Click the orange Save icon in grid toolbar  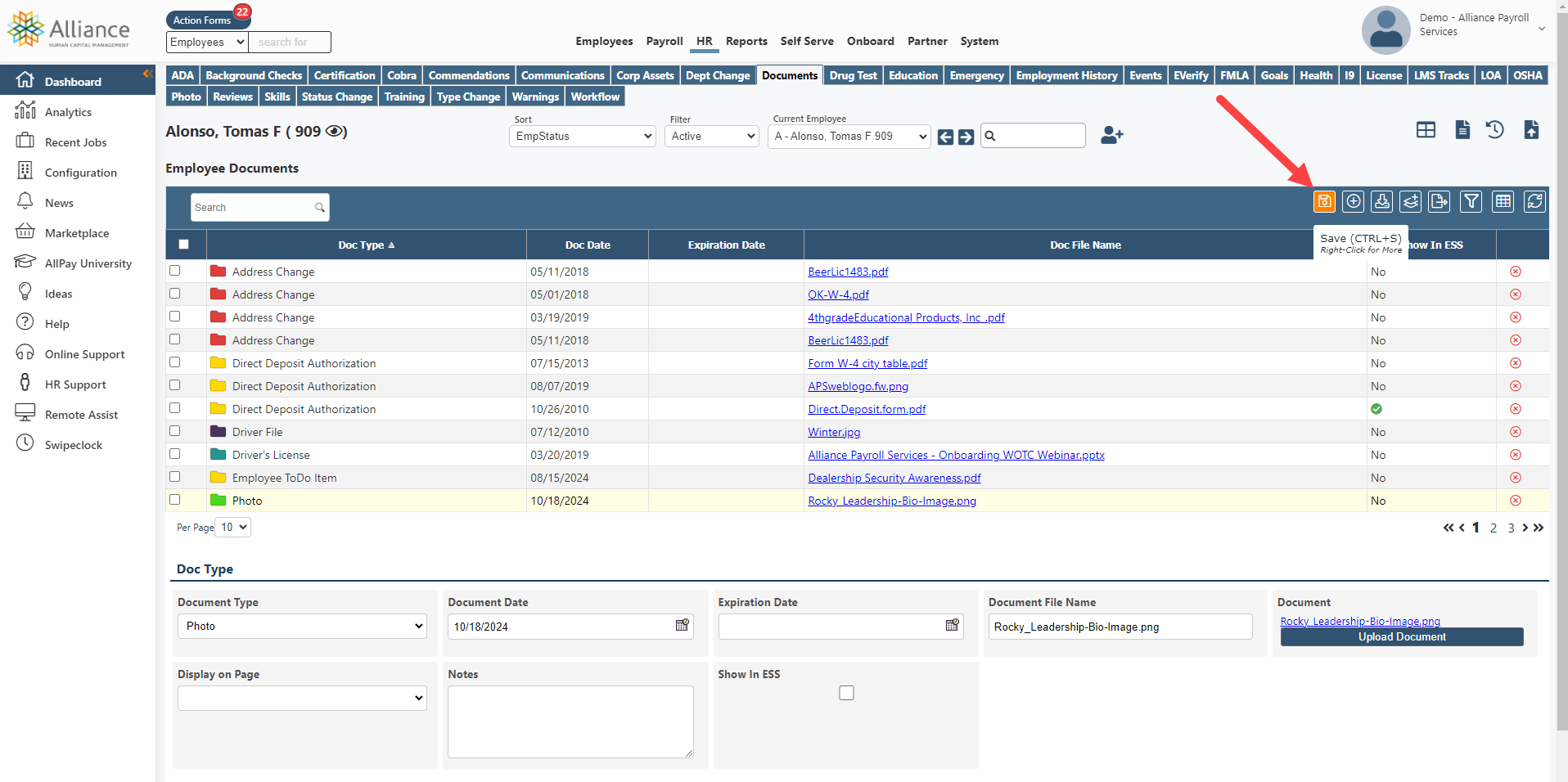[x=1324, y=201]
